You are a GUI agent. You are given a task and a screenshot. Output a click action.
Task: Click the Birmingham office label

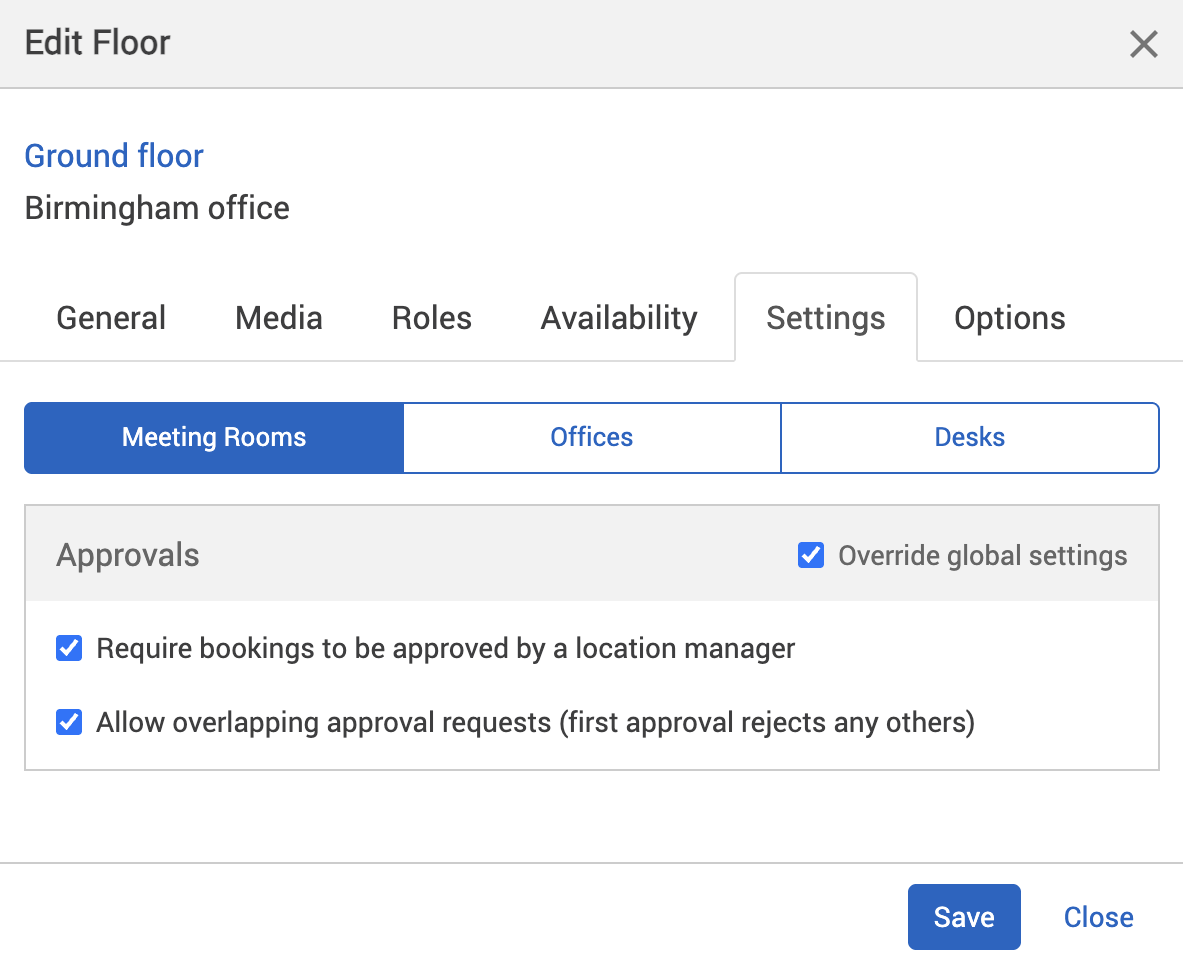[156, 208]
